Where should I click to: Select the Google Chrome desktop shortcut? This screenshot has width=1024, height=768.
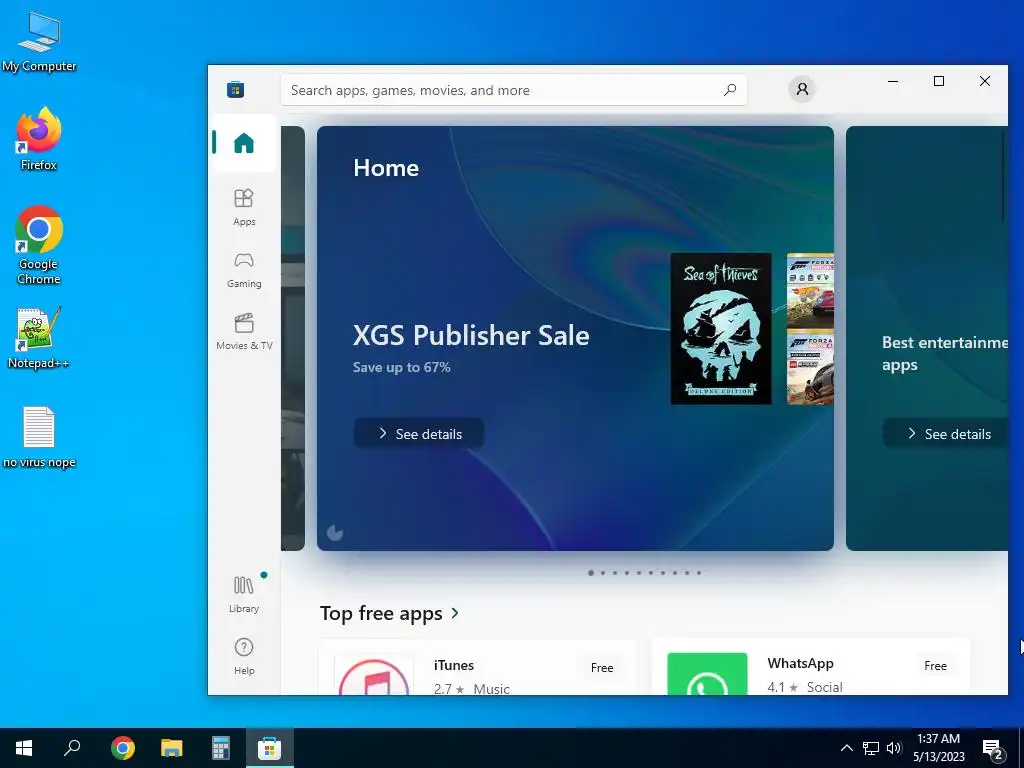pos(39,246)
